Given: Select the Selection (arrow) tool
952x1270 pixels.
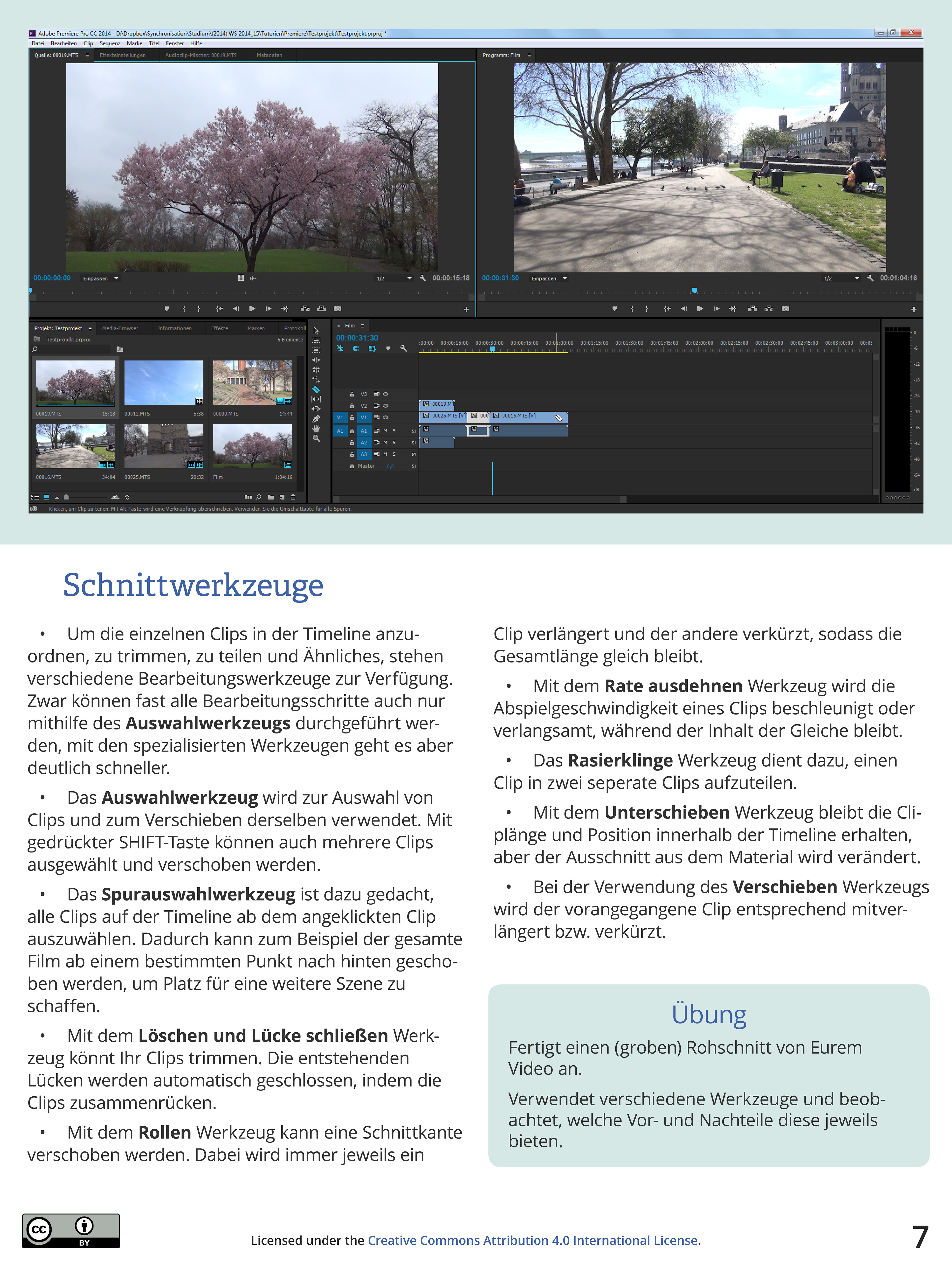Looking at the screenshot, I should coord(316,331).
